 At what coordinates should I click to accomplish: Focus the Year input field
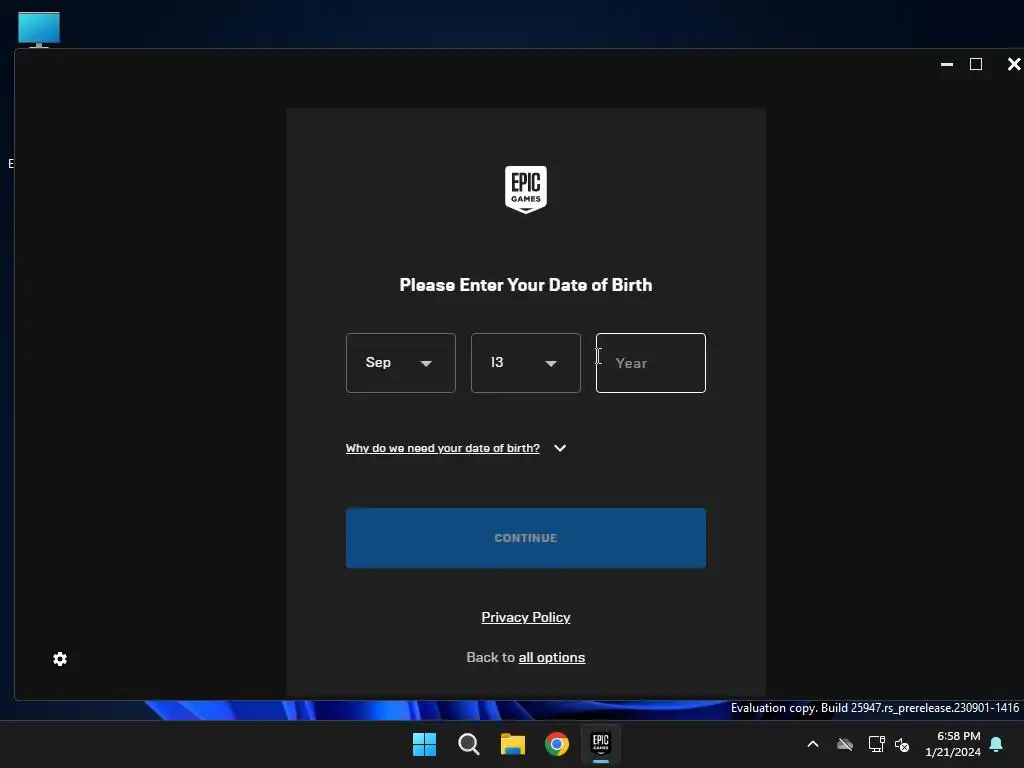point(650,362)
